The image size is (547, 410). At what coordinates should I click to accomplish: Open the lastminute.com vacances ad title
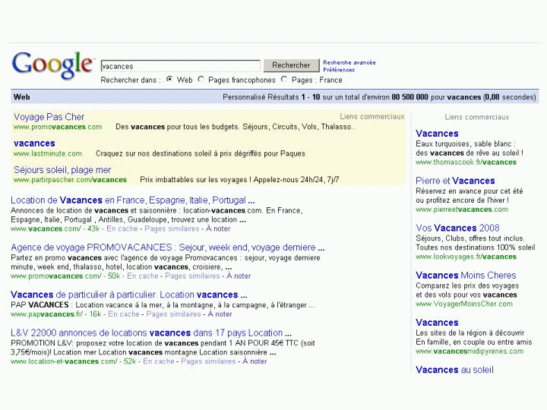coord(34,143)
